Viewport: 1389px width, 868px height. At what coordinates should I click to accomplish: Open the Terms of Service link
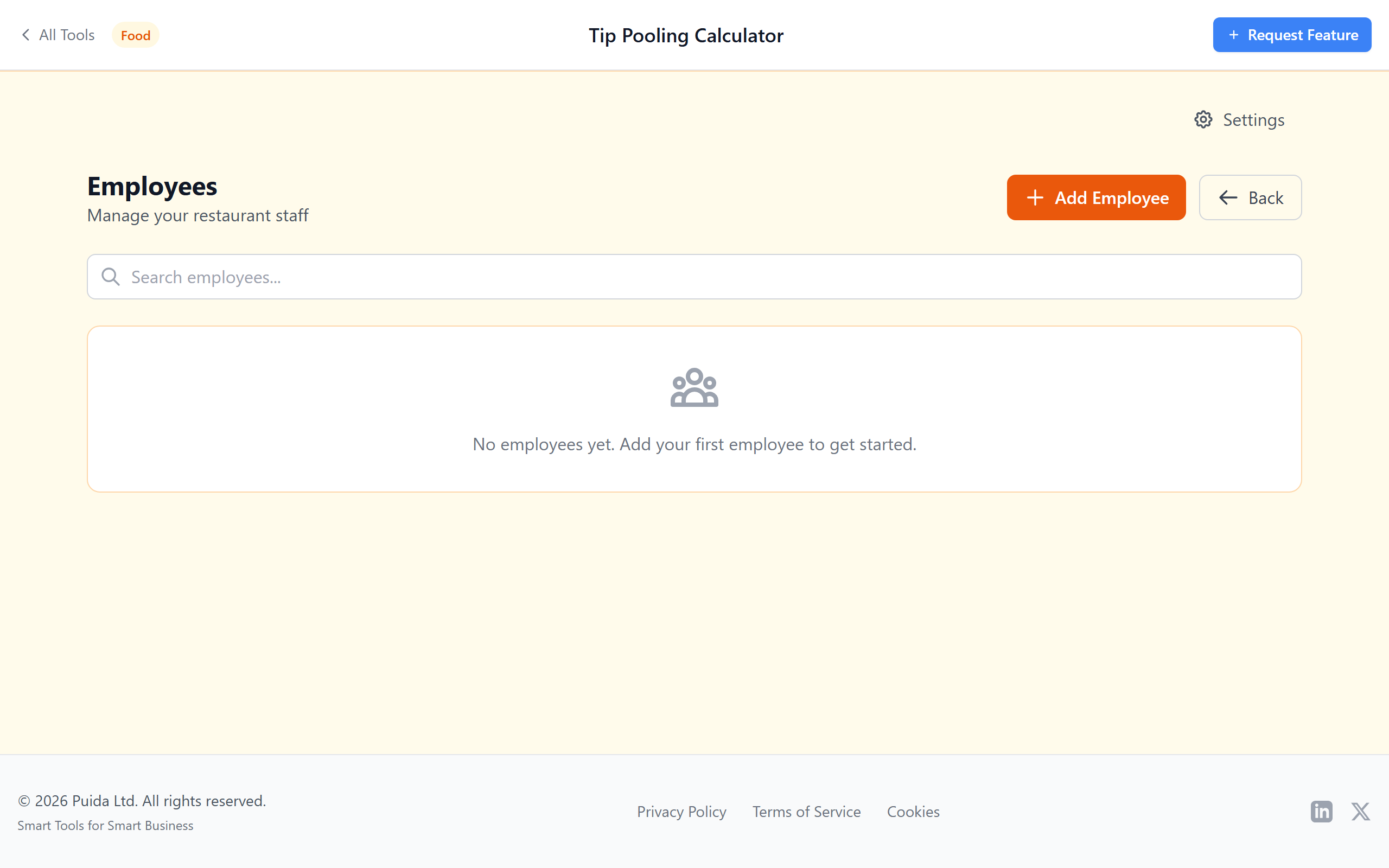coord(806,811)
